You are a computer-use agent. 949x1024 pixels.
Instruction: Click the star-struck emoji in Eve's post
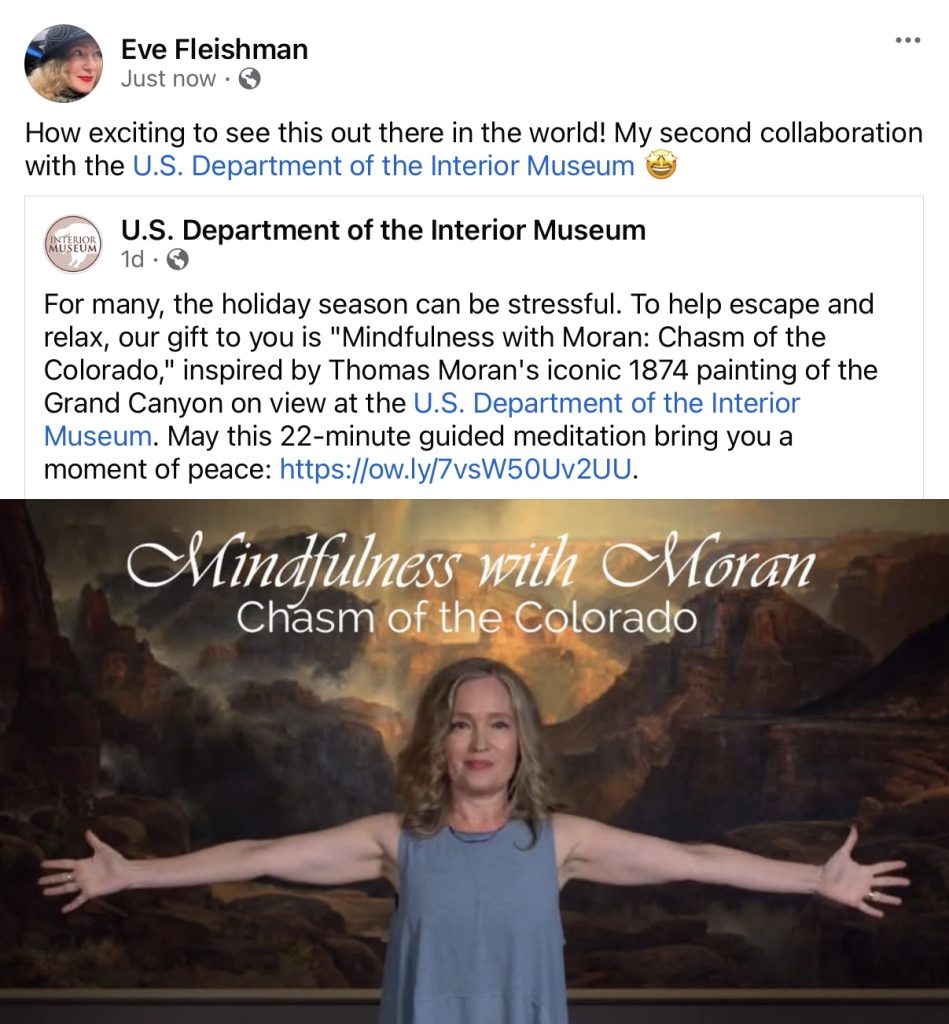[x=661, y=165]
